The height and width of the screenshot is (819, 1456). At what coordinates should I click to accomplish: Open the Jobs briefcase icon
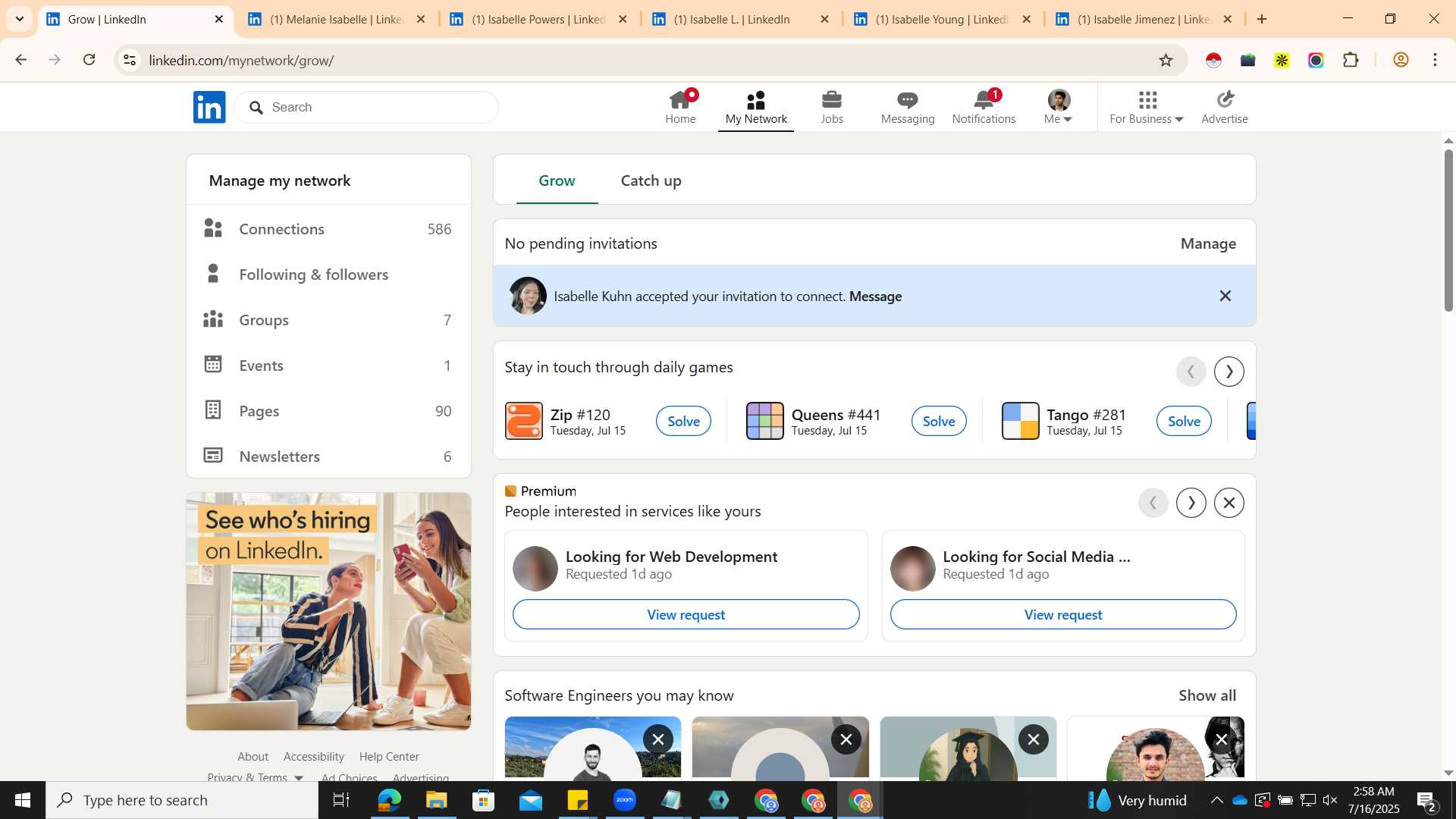tap(832, 99)
